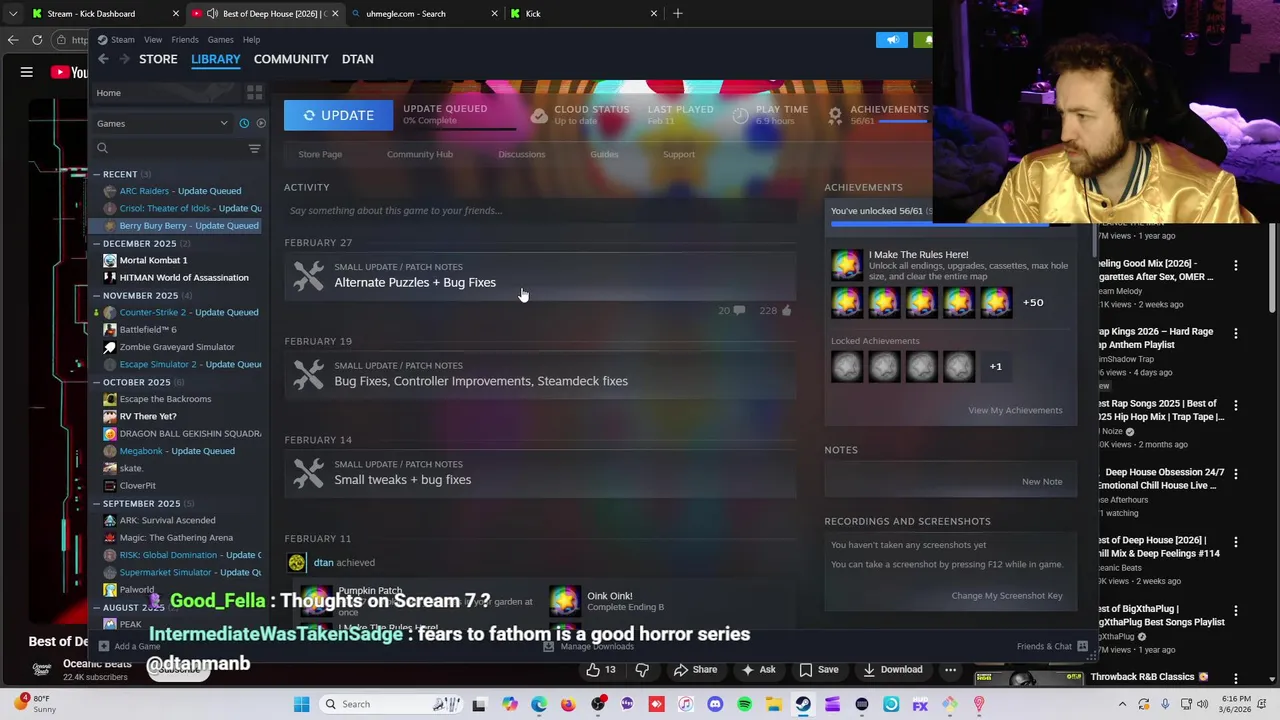Collapse the OCTOBER 2025 group
This screenshot has width=1280, height=720.
(x=97, y=382)
